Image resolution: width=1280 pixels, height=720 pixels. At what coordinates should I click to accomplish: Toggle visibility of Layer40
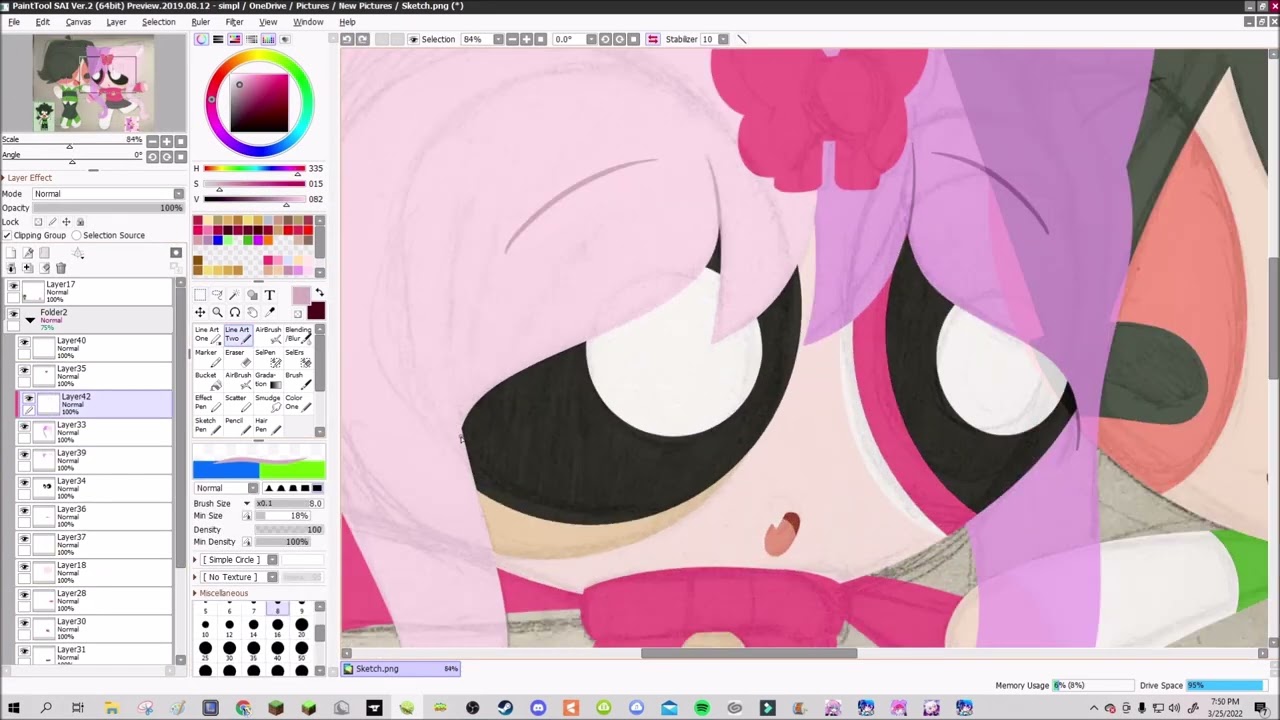[x=24, y=343]
